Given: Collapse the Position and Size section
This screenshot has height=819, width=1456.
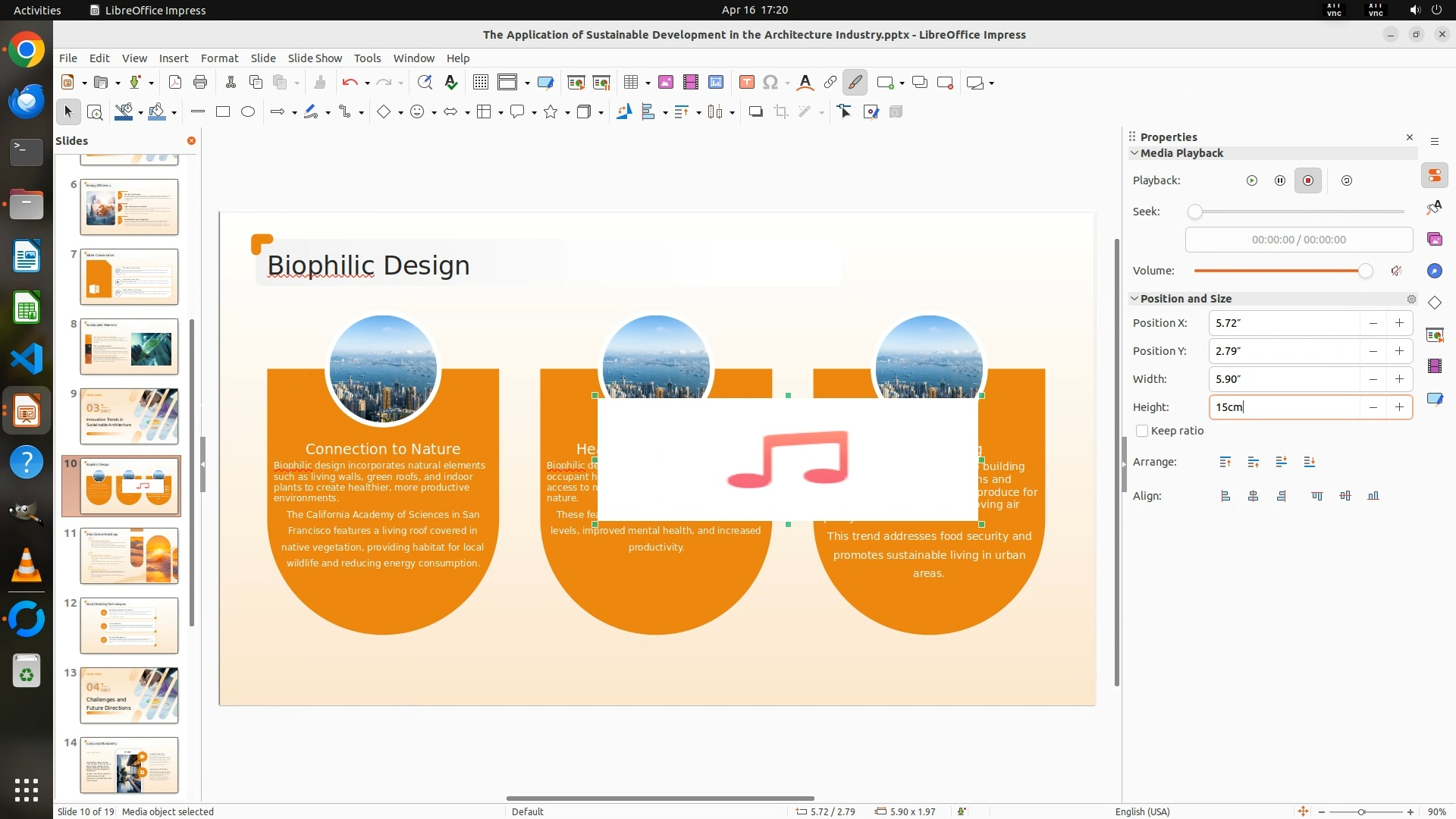Looking at the screenshot, I should click(x=1134, y=299).
